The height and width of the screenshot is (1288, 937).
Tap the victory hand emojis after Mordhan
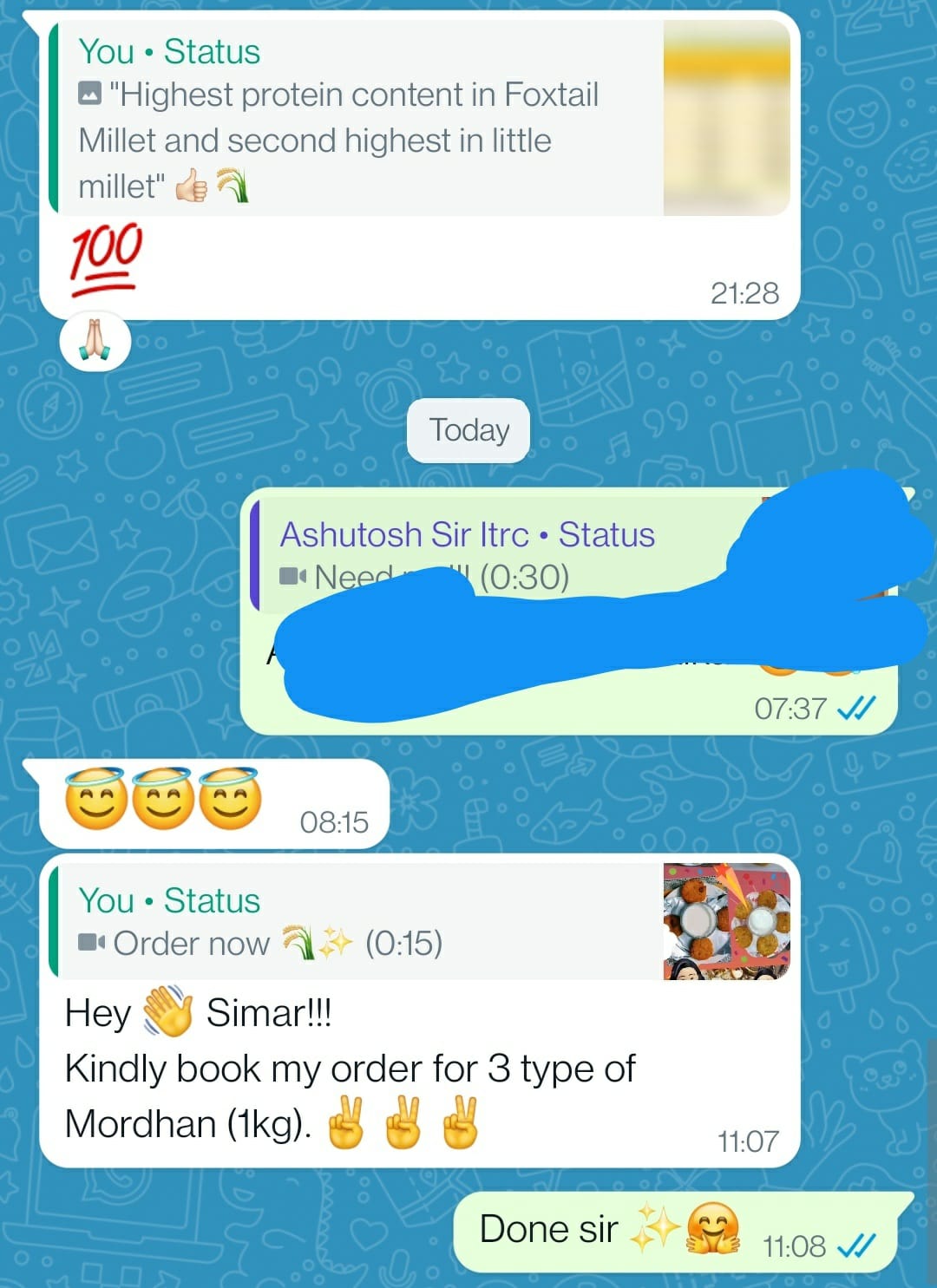click(x=403, y=1123)
